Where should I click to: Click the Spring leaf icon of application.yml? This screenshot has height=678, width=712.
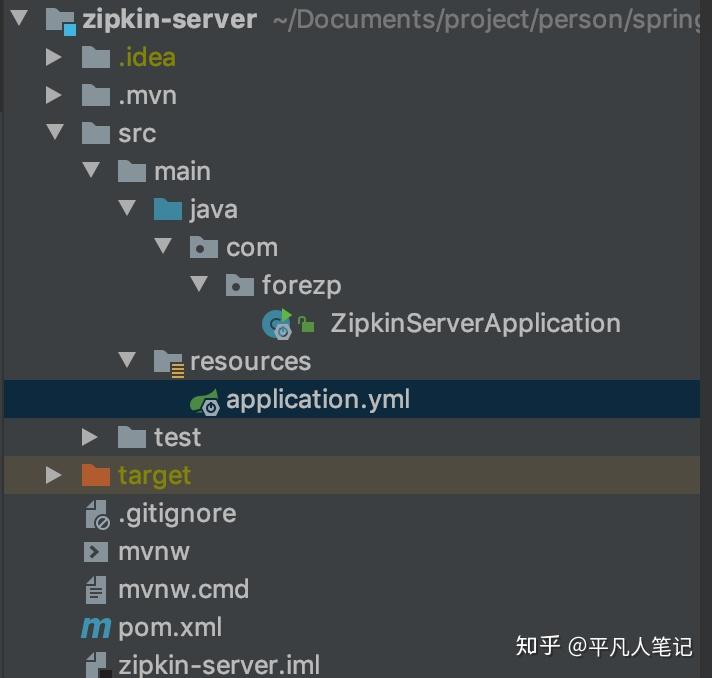click(204, 401)
